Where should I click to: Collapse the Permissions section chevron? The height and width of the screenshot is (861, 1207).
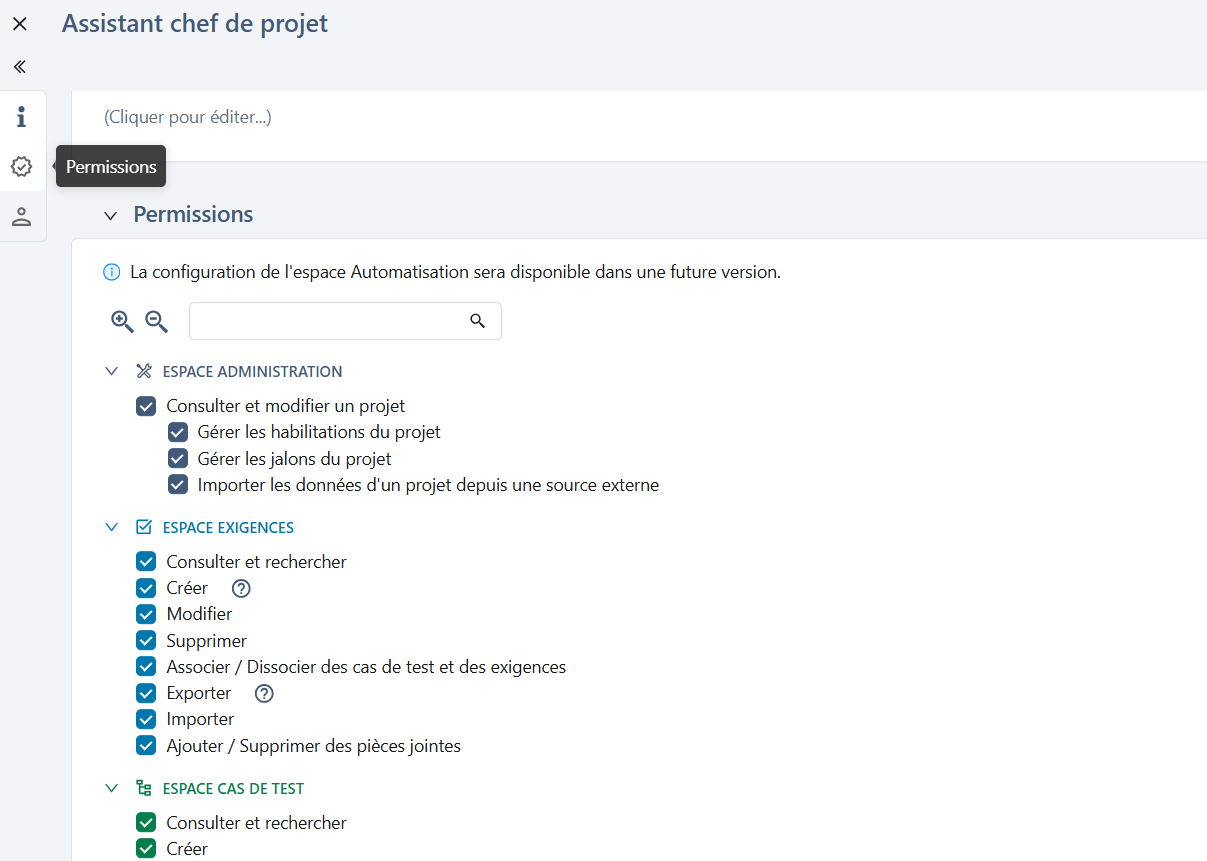pyautogui.click(x=110, y=214)
